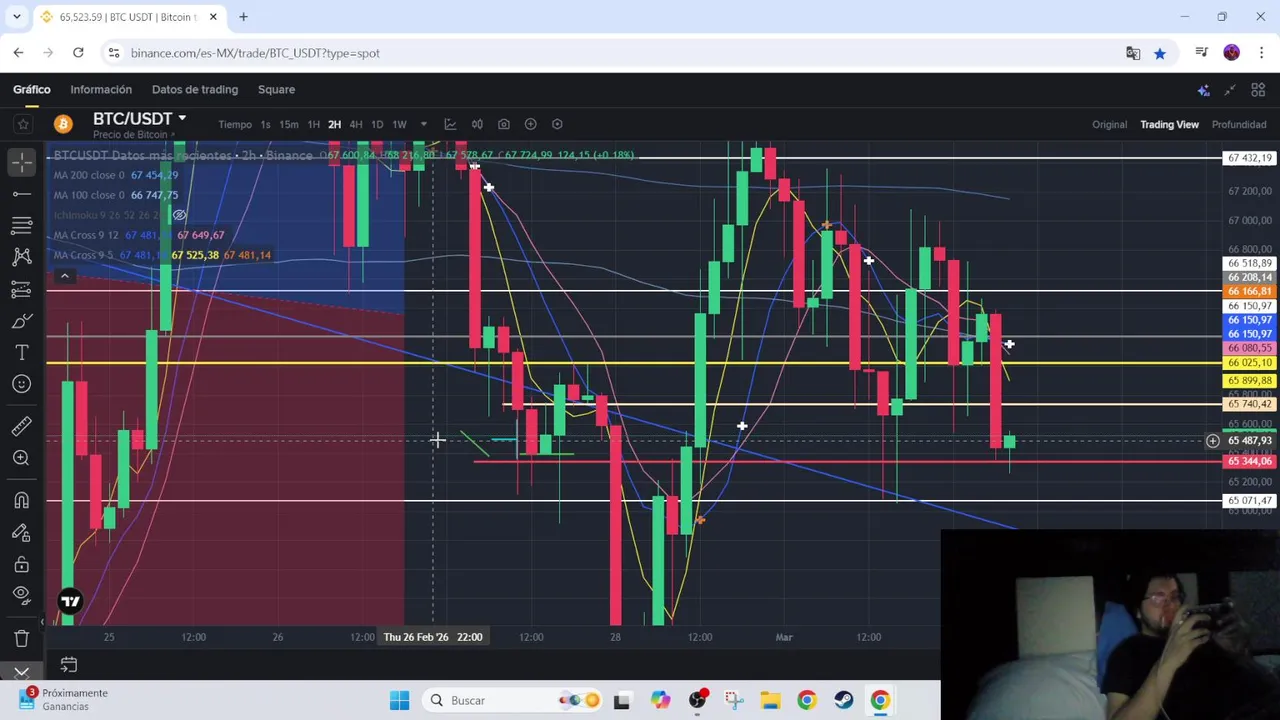Click the binance.com address bar
The image size is (1280, 720).
click(x=255, y=53)
